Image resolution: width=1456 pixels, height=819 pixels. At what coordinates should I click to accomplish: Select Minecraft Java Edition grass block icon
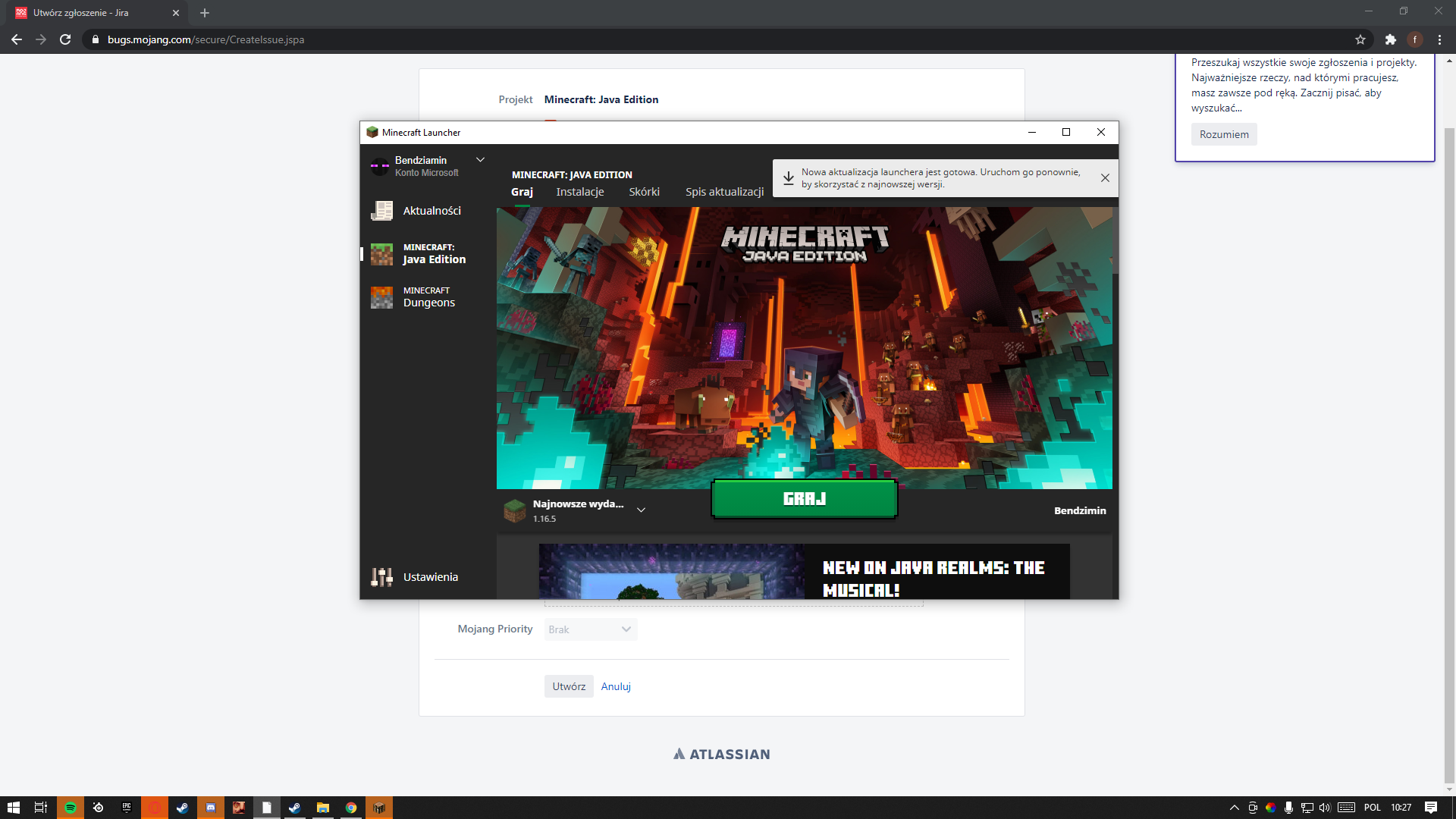[381, 254]
